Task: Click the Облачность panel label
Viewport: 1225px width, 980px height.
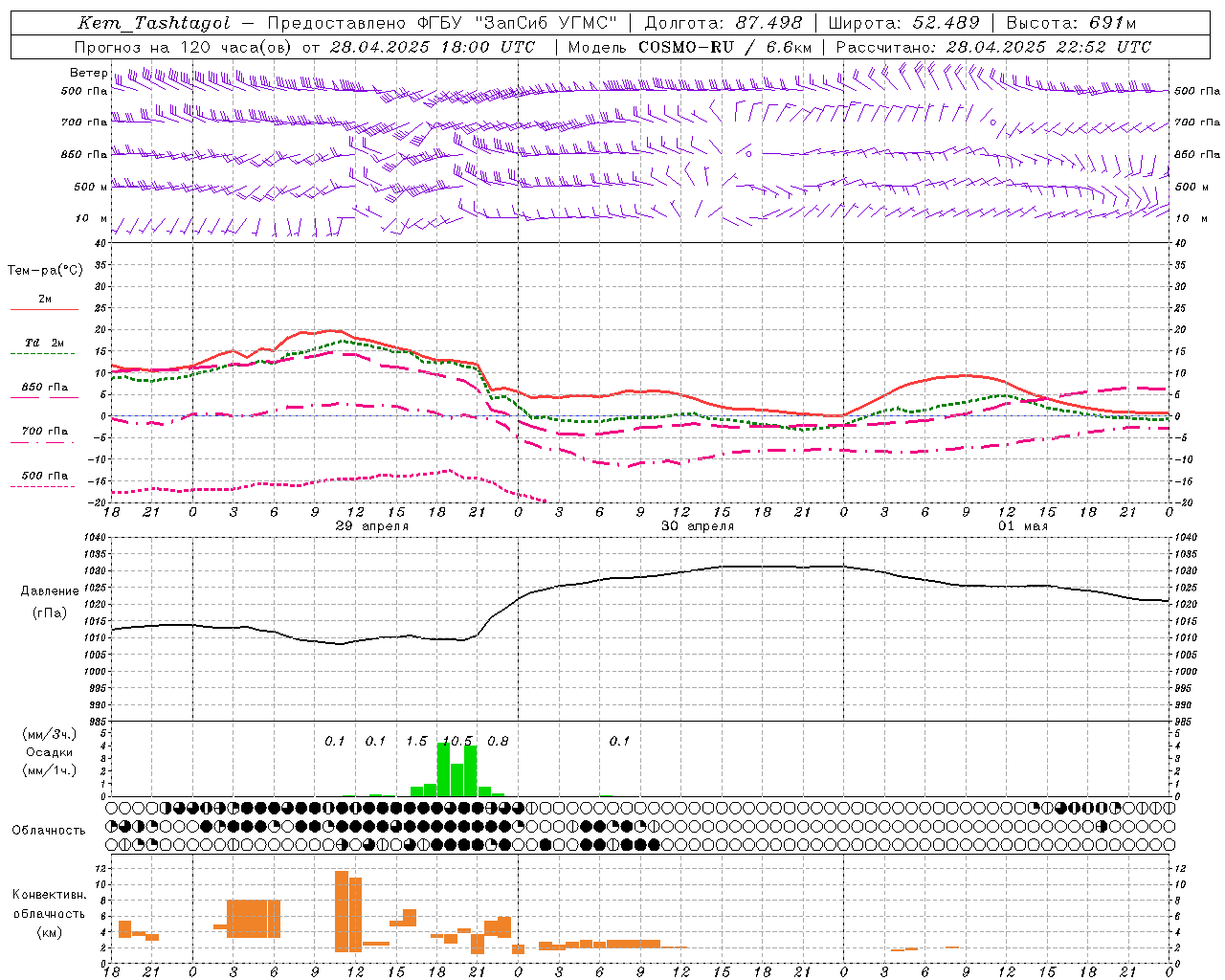Action: click(49, 830)
